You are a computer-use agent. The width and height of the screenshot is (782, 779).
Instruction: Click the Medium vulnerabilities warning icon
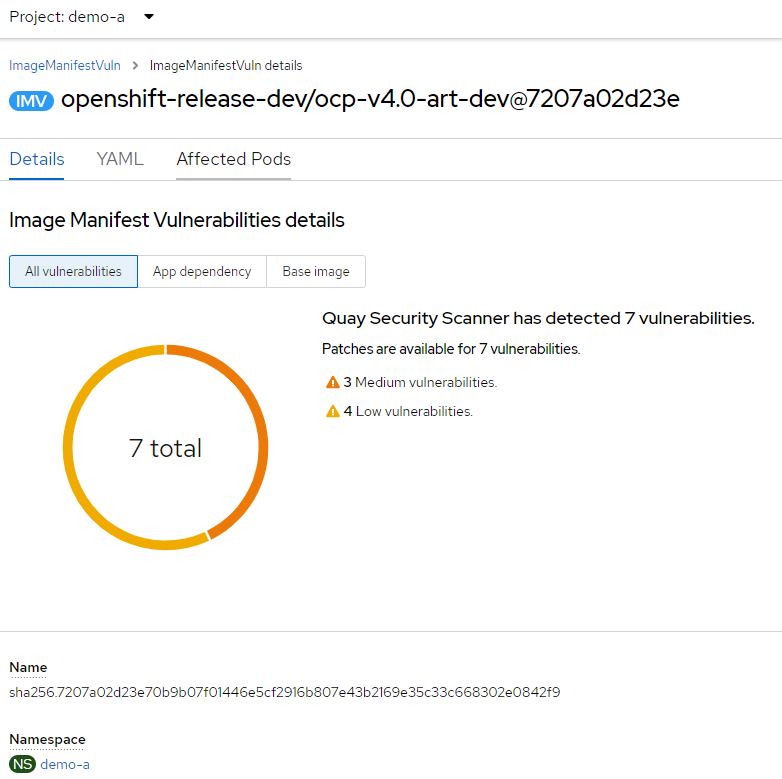click(333, 383)
